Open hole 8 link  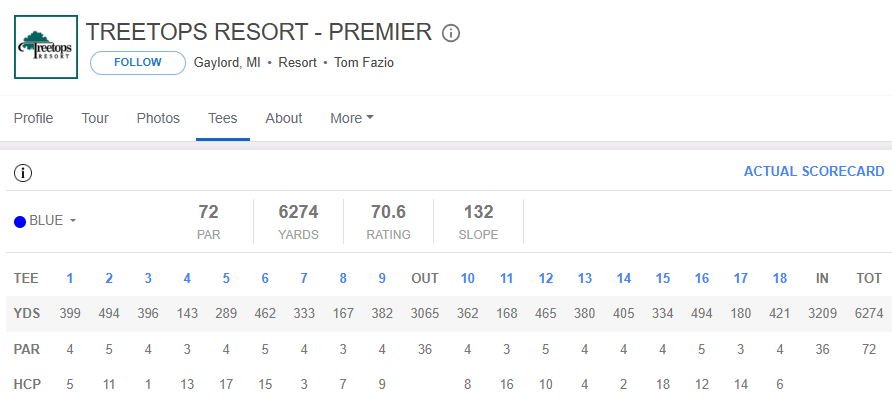(x=343, y=278)
